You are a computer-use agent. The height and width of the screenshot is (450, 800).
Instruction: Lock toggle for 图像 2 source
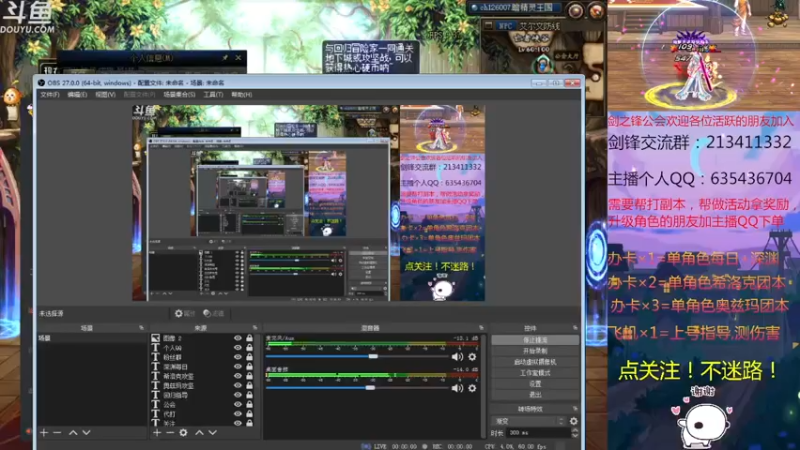[249, 338]
